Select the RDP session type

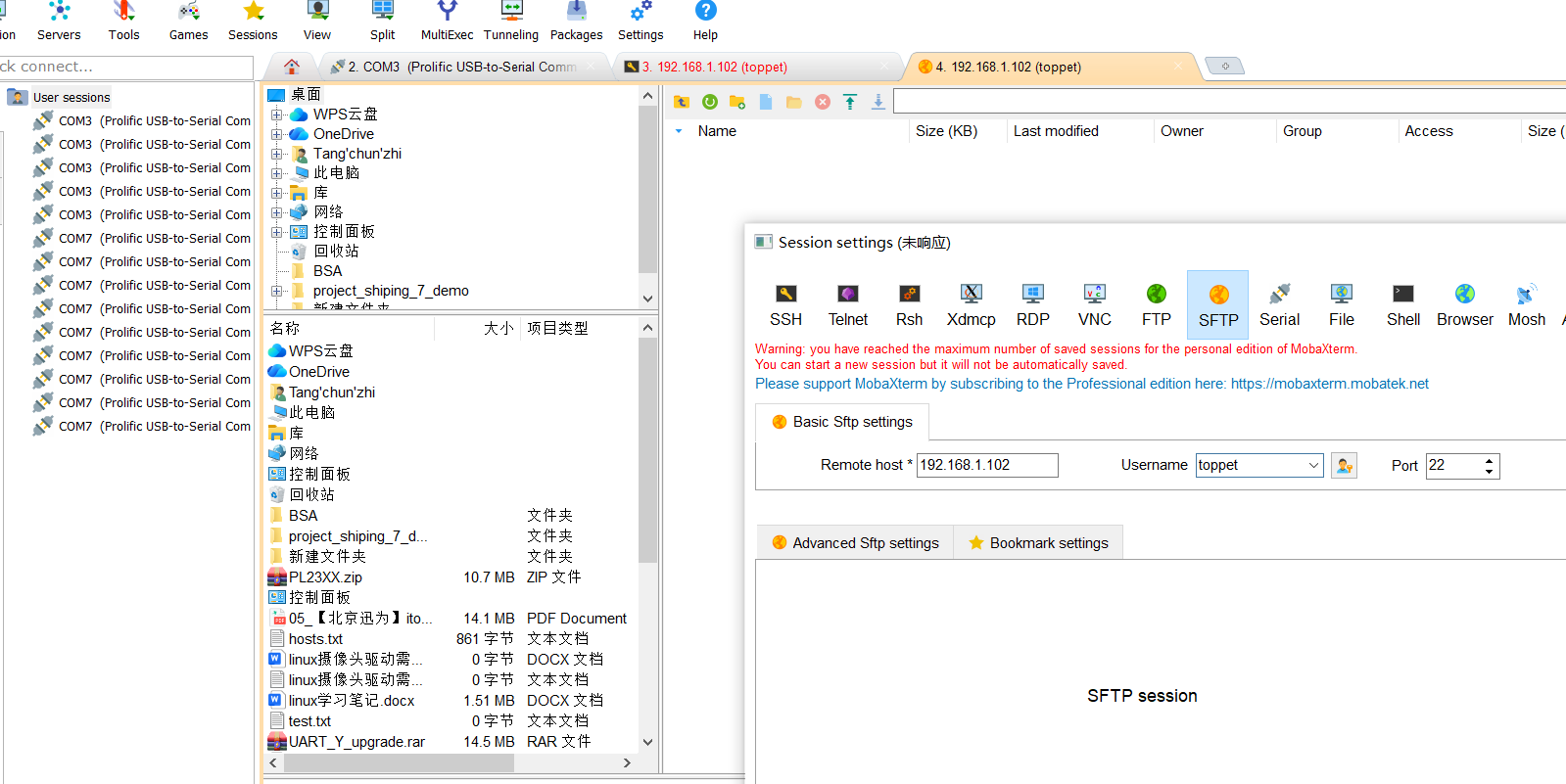point(1033,305)
